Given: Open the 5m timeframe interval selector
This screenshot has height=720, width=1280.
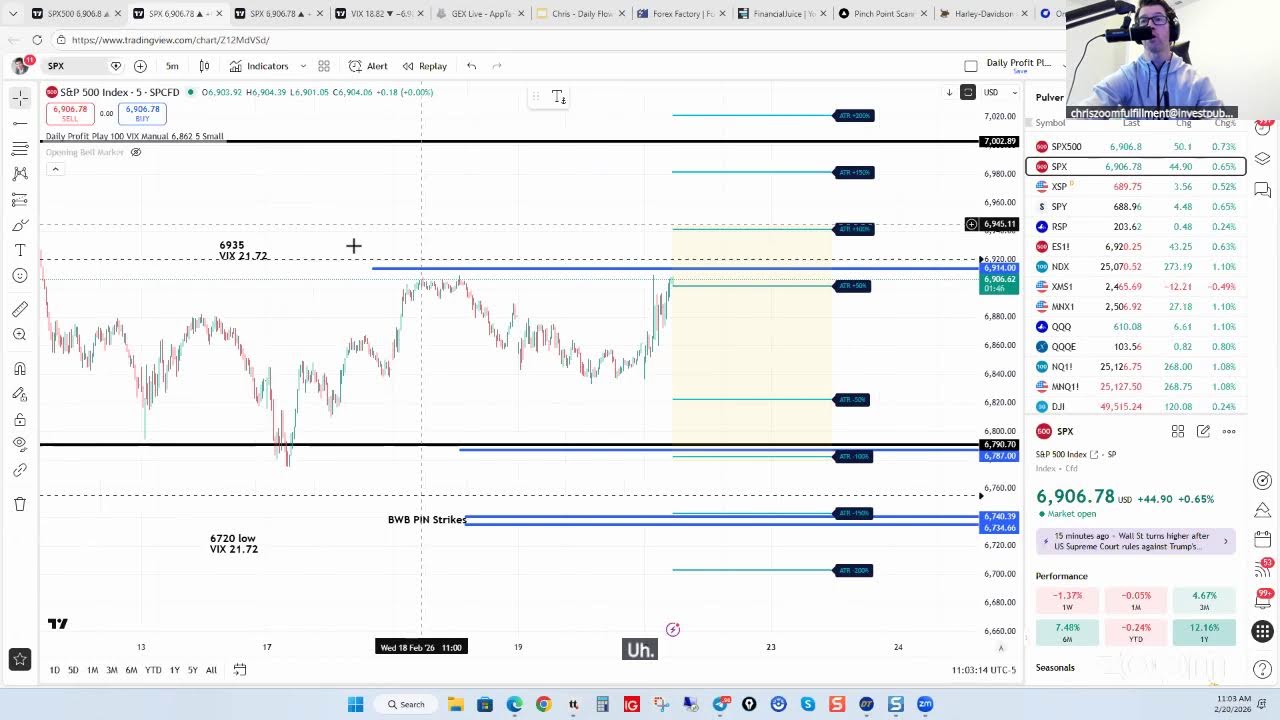Looking at the screenshot, I should tap(172, 66).
